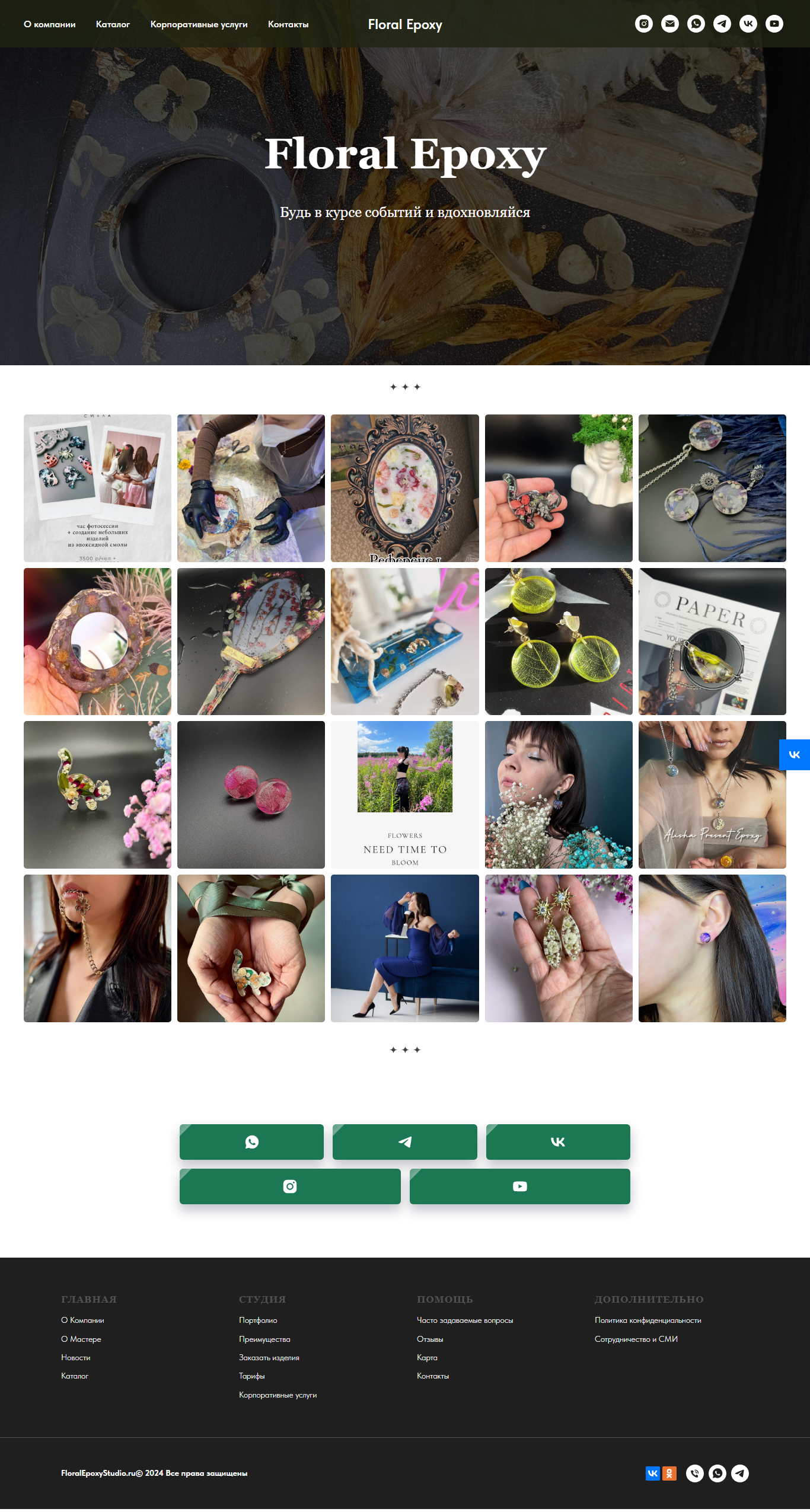Open the Каталог menu item

pyautogui.click(x=113, y=24)
